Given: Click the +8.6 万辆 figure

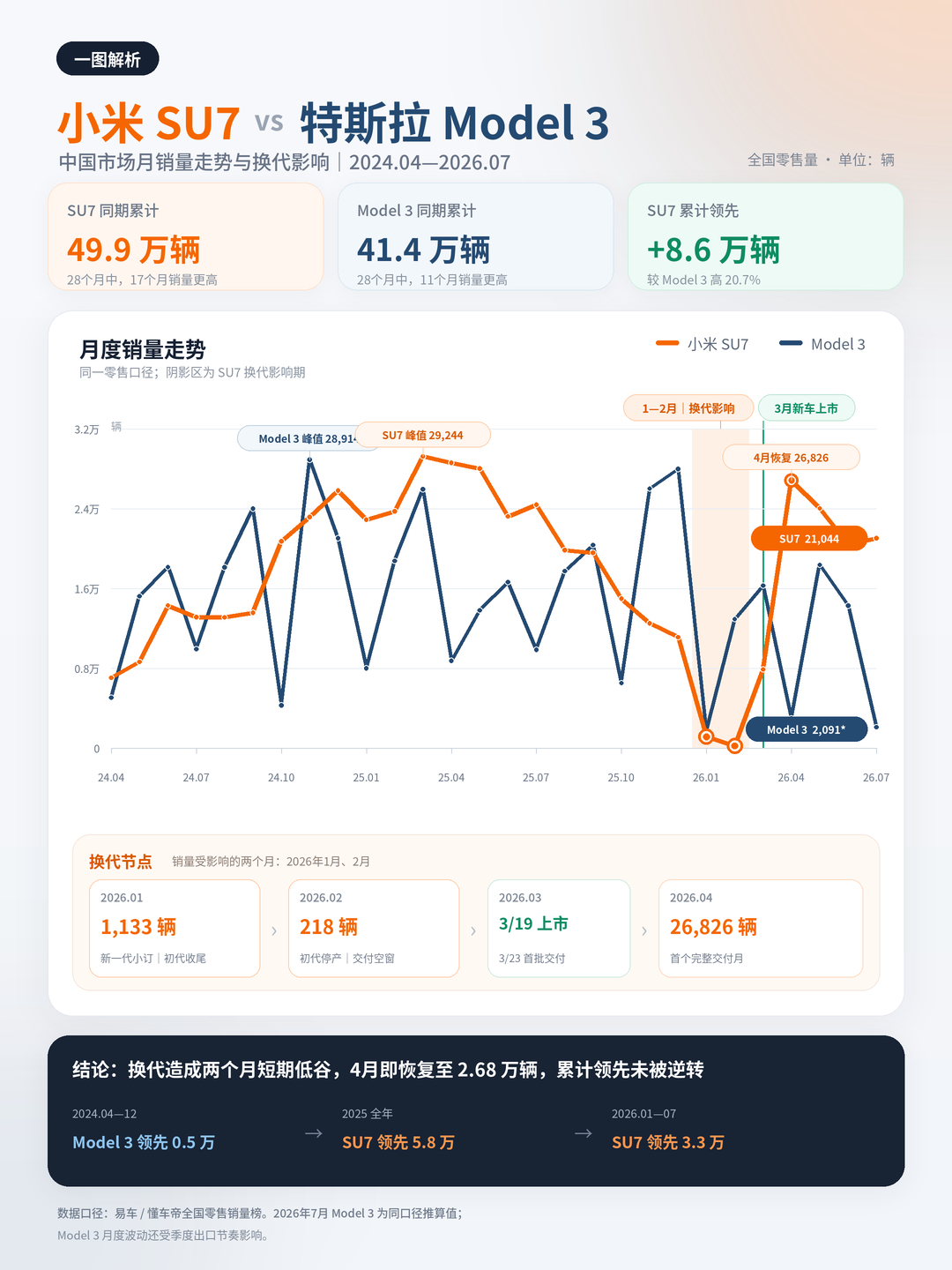Looking at the screenshot, I should pos(713,250).
